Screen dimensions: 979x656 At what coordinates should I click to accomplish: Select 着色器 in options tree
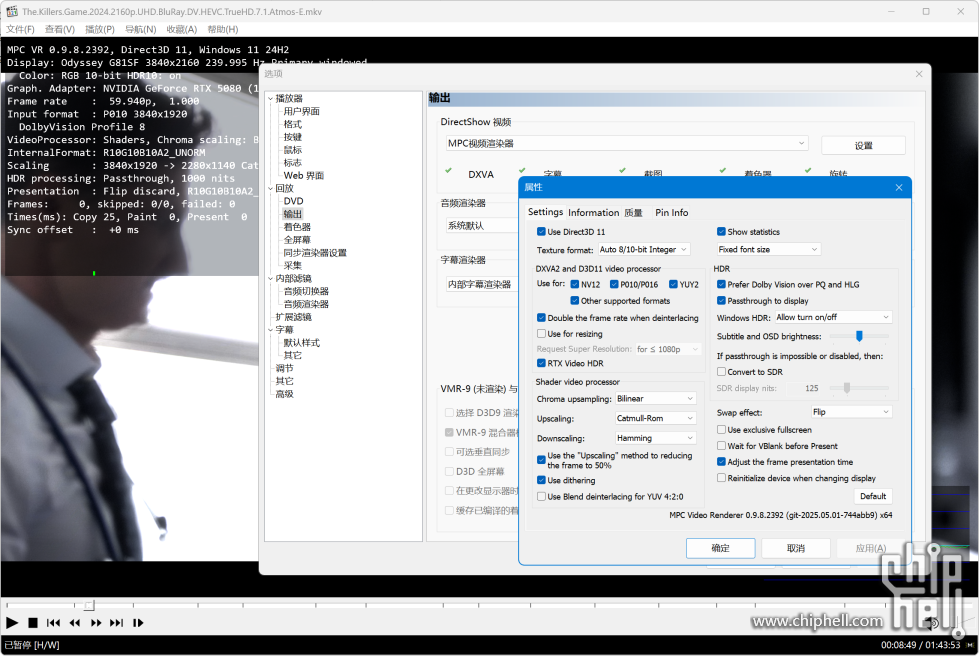[297, 227]
